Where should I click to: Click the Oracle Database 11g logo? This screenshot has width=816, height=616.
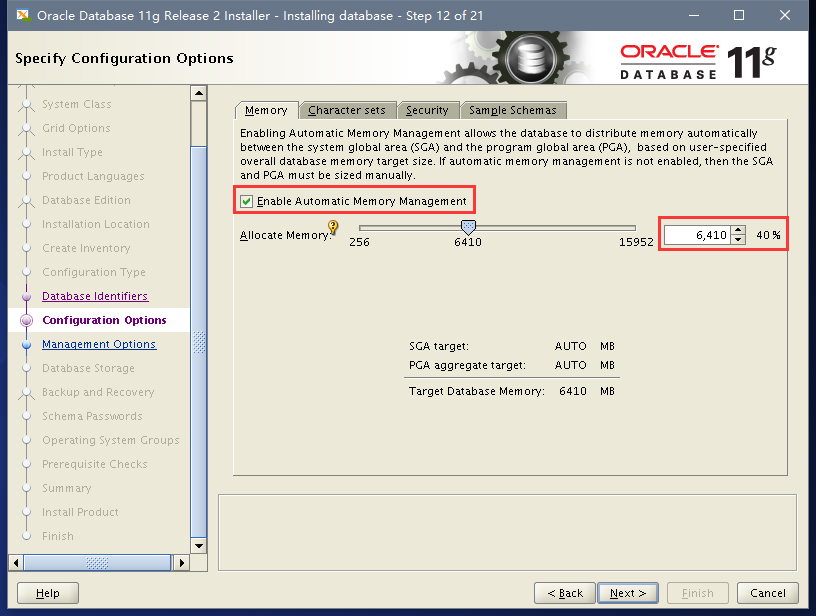(698, 61)
